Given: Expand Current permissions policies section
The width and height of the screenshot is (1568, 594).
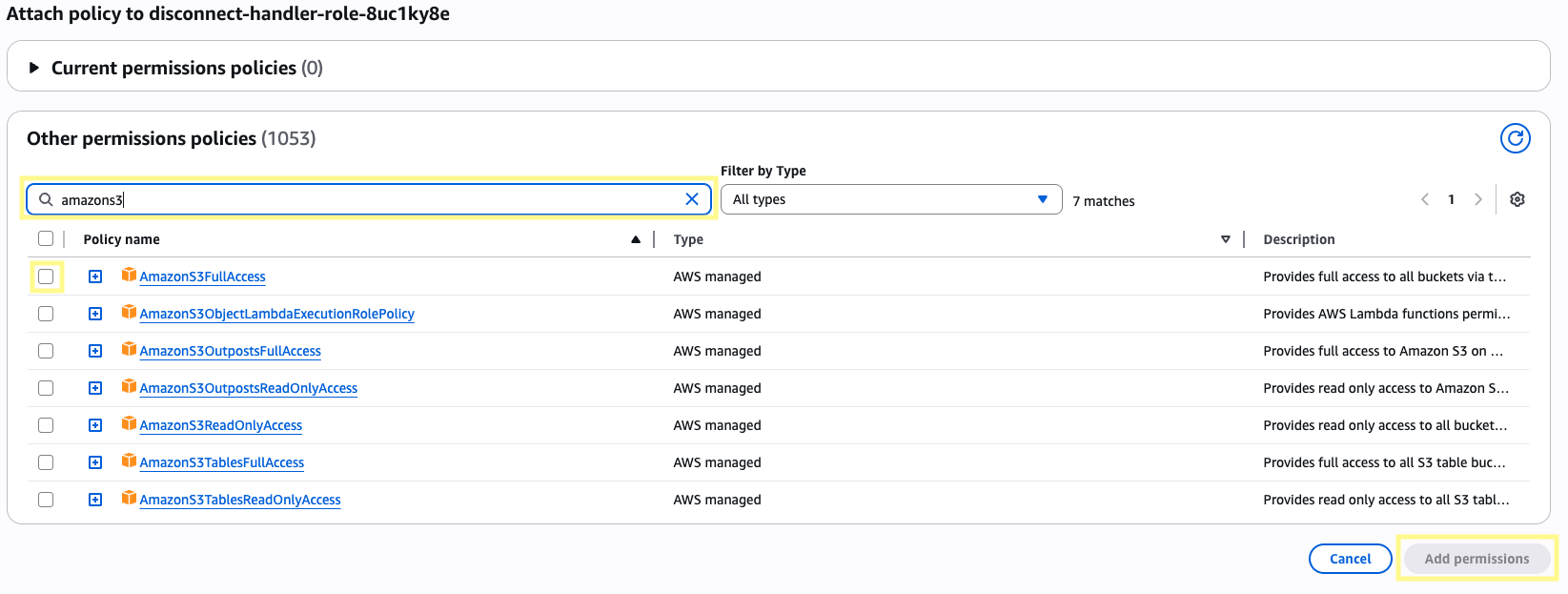Looking at the screenshot, I should pos(34,68).
